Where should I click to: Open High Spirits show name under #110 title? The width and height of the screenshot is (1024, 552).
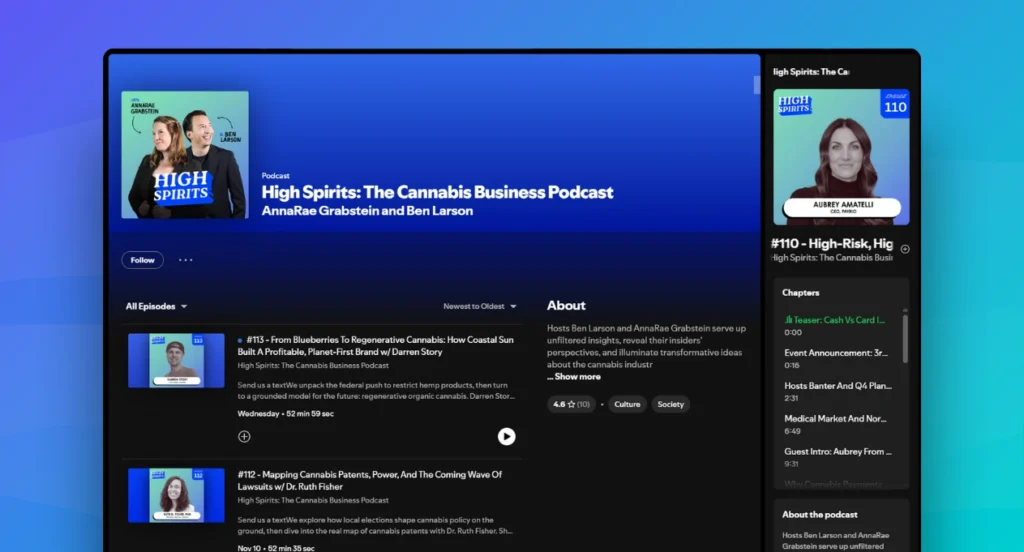[832, 258]
